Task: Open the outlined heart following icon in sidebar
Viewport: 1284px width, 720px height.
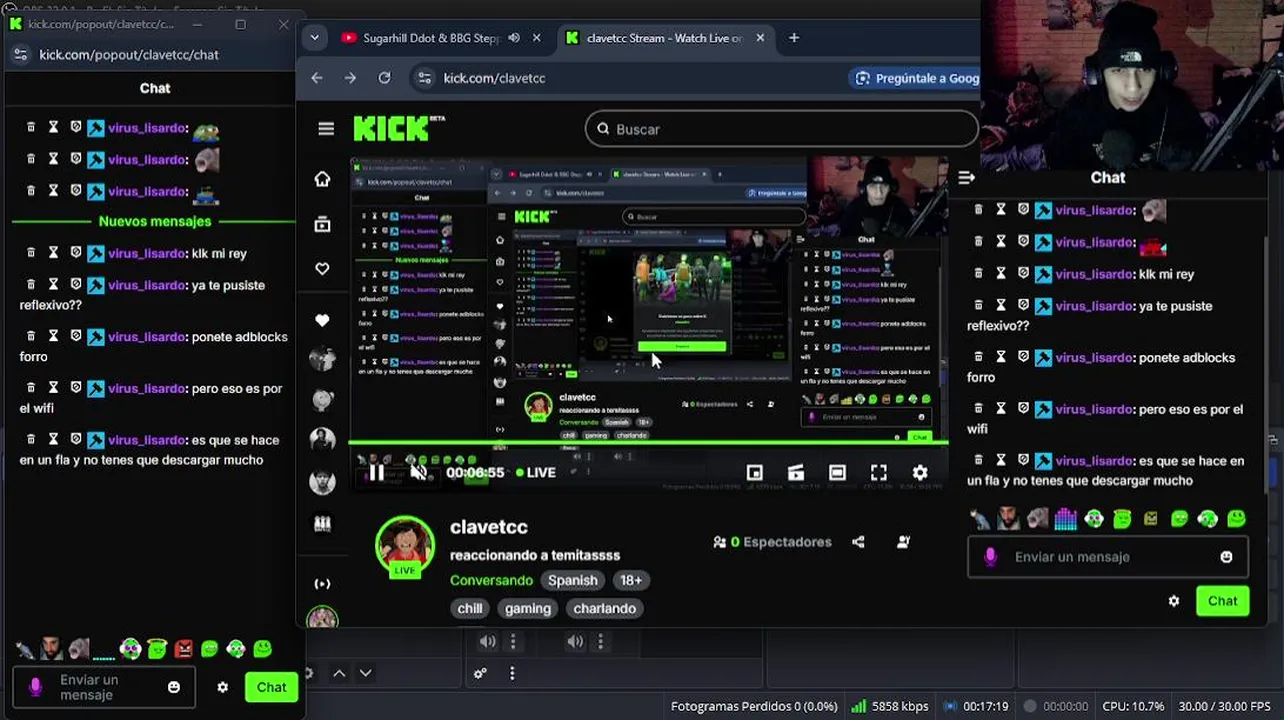Action: [x=322, y=269]
